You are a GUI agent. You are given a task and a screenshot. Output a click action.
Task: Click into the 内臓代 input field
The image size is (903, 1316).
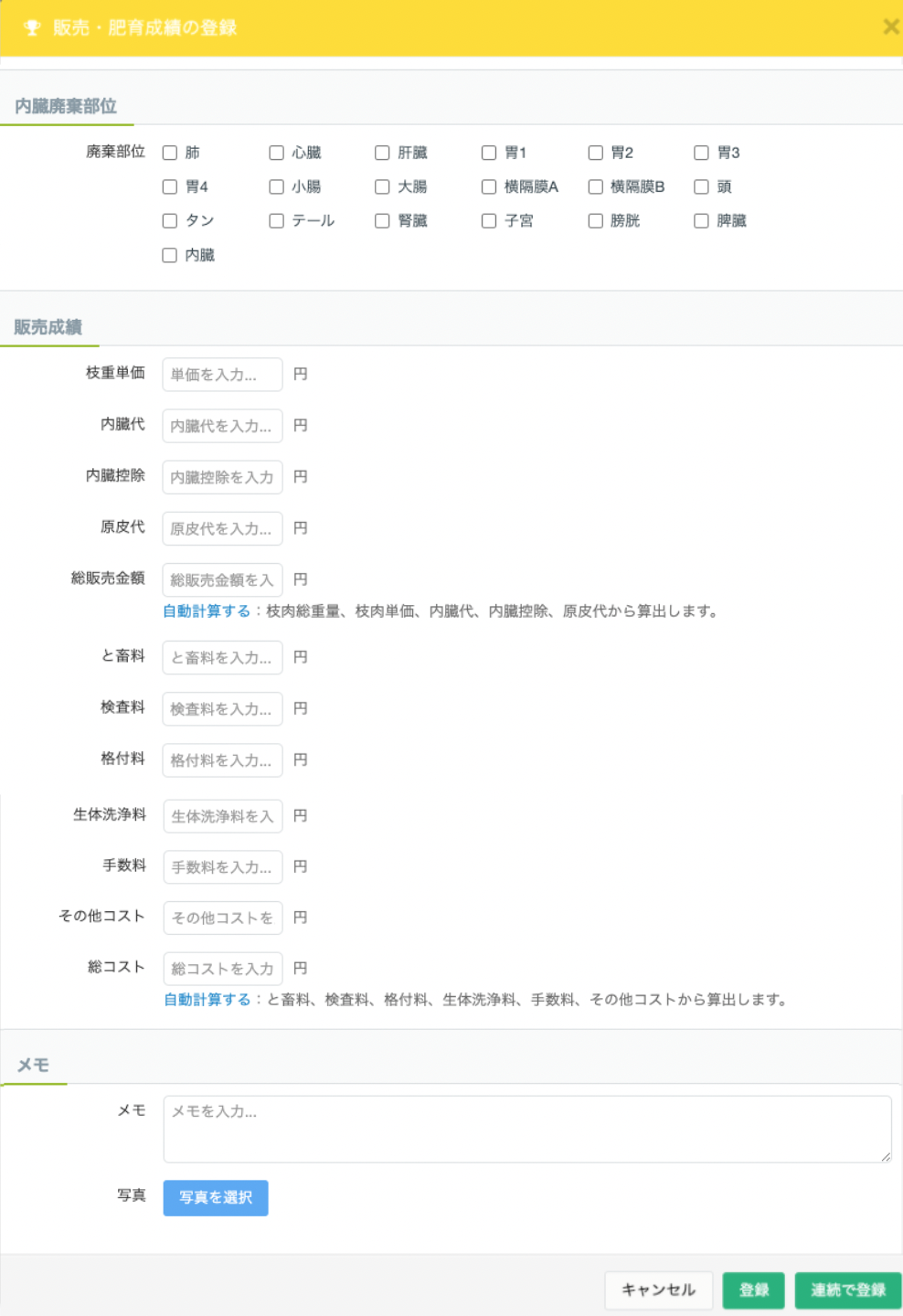coord(222,426)
